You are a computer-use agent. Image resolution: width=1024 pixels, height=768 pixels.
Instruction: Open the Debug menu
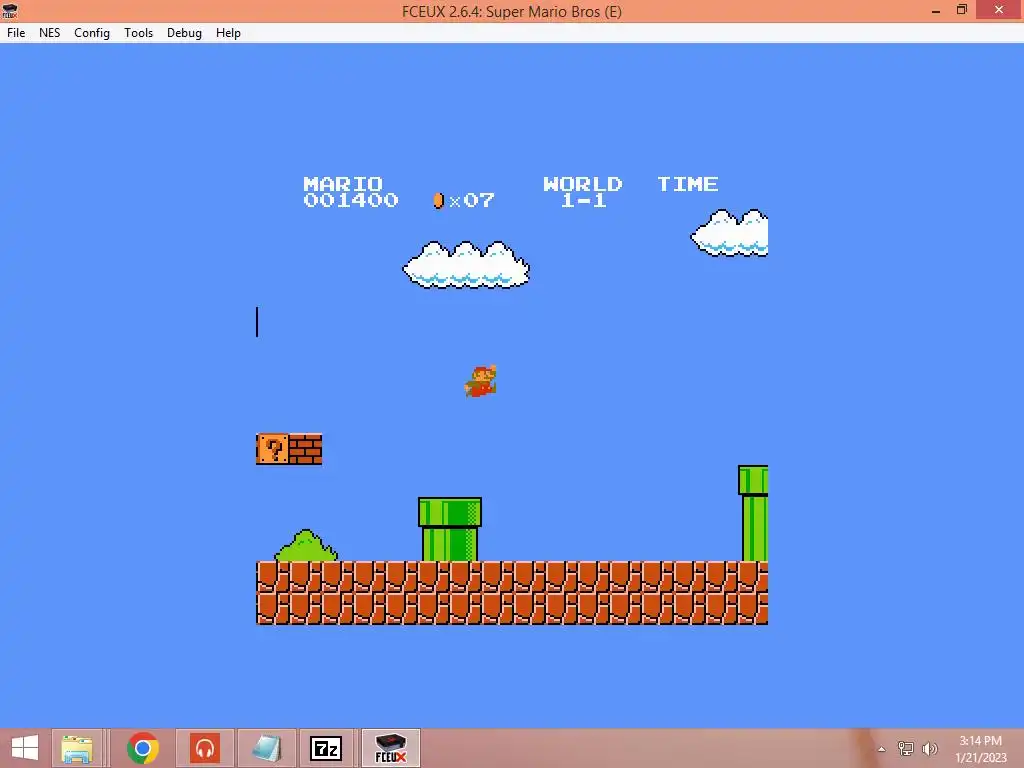(x=184, y=33)
